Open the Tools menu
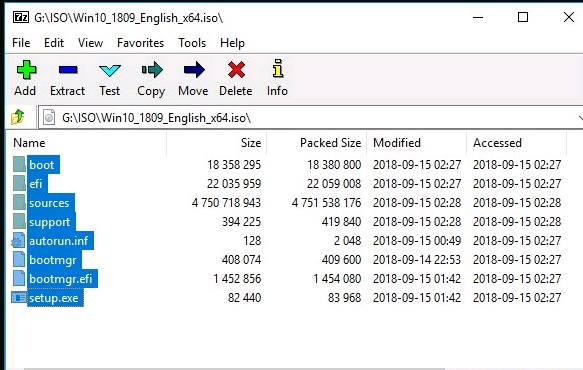This screenshot has height=370, width=583. (192, 43)
